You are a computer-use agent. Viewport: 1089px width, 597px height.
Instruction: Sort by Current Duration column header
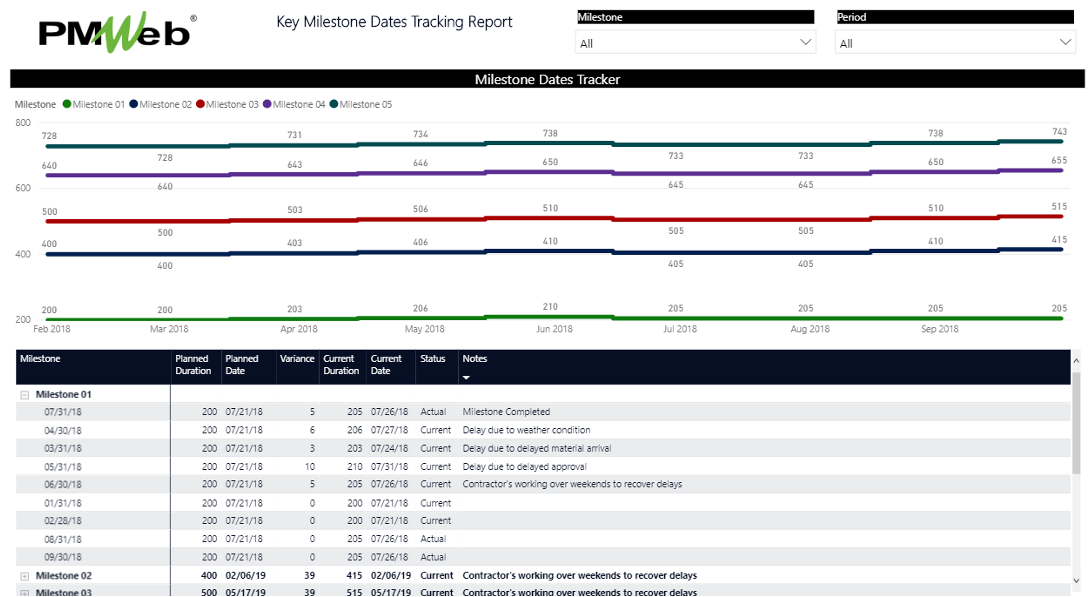pyautogui.click(x=341, y=365)
